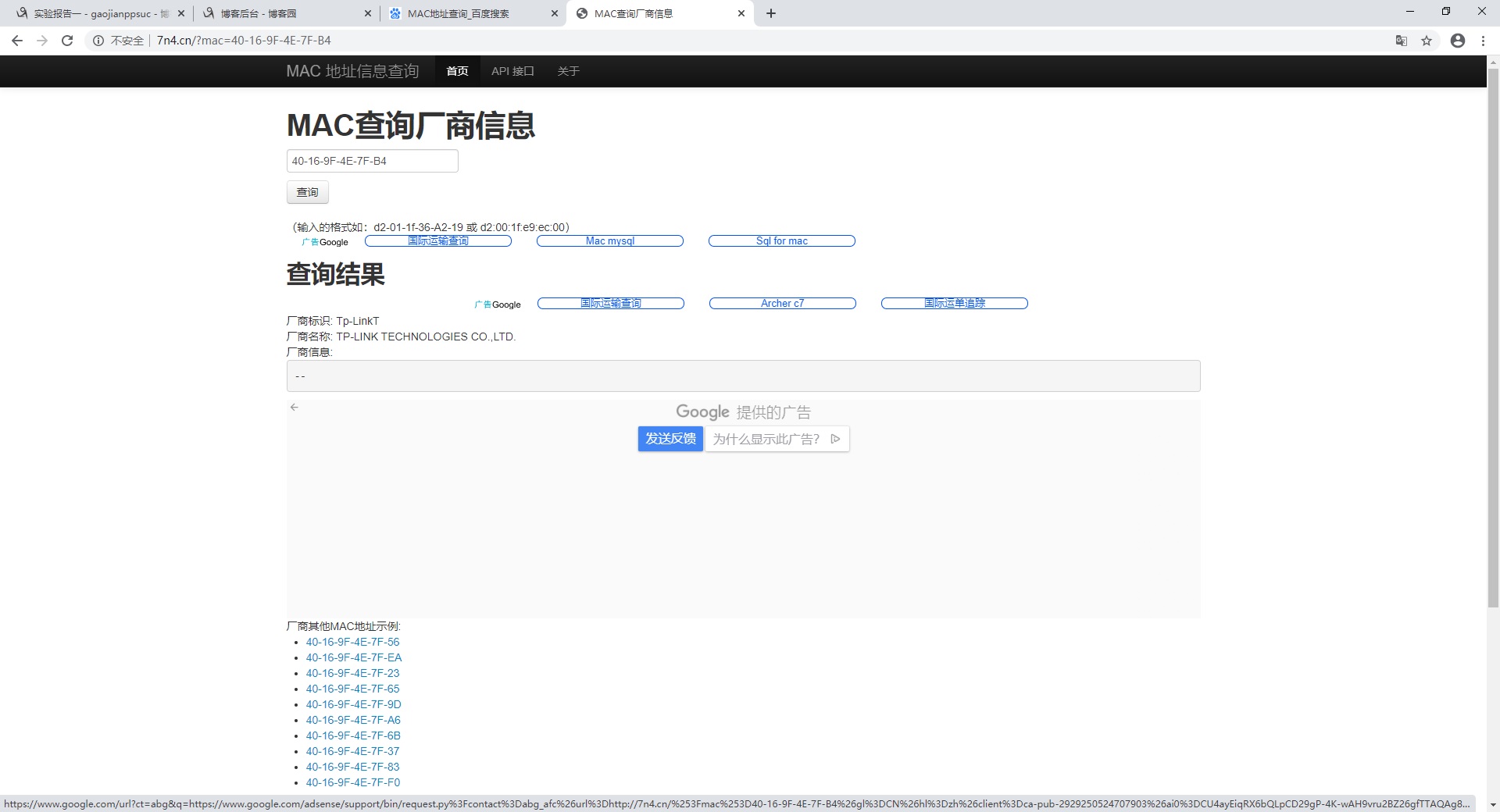Open the 关于 navigation item
The height and width of the screenshot is (812, 1500).
(x=568, y=71)
